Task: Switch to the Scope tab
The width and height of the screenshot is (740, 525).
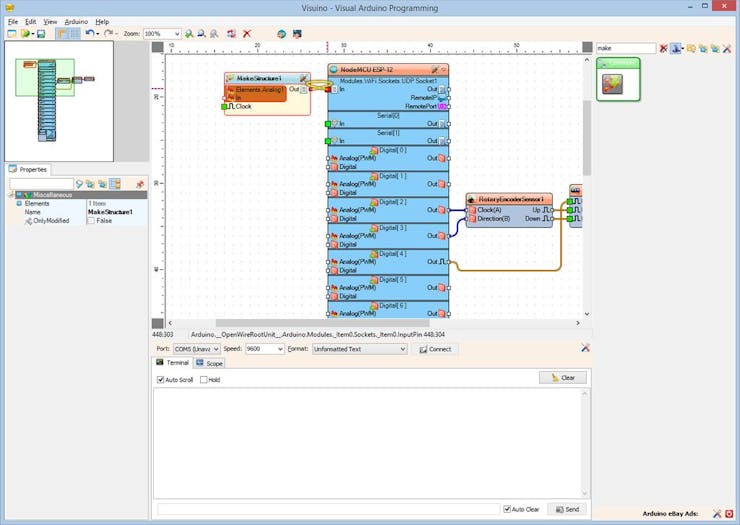Action: point(210,363)
